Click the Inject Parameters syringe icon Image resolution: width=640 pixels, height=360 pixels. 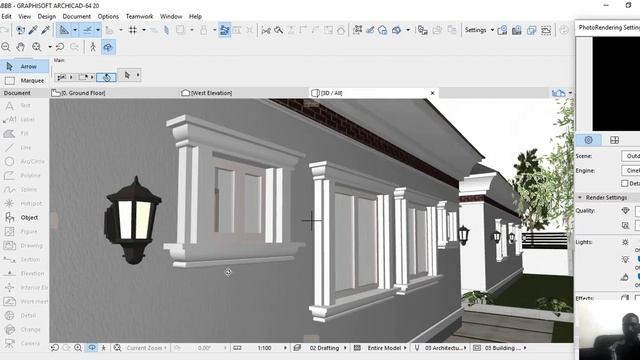tap(46, 30)
